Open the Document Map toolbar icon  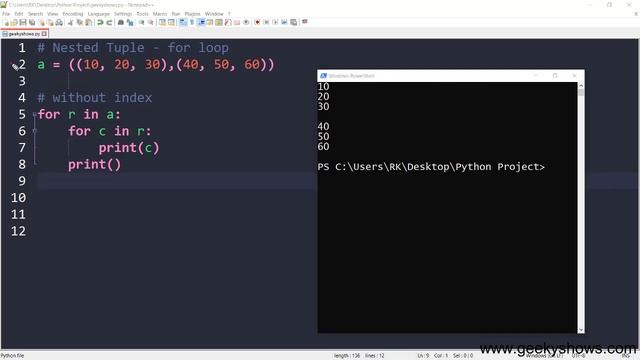(x=219, y=22)
